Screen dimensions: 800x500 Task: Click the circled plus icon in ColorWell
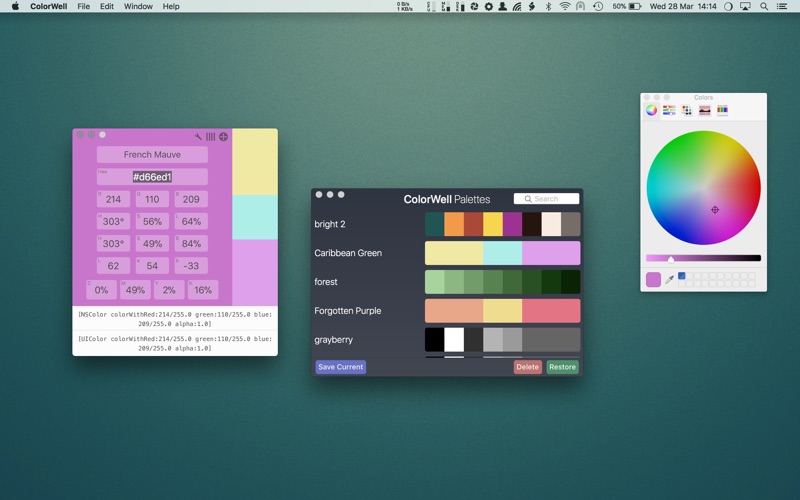pos(223,137)
